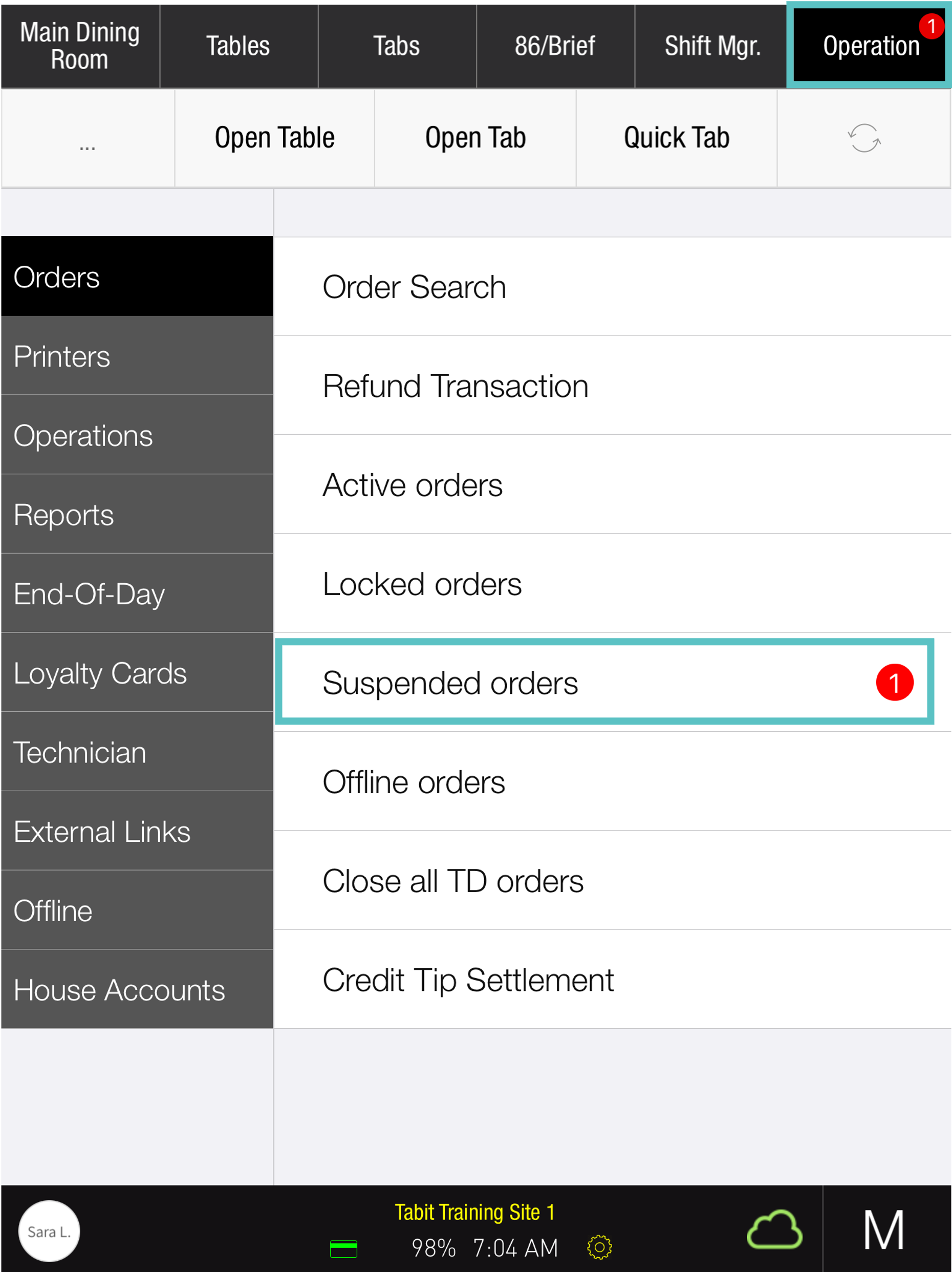Screen dimensions: 952x1272
Task: Open the Main Dining Room selector
Action: coord(80,46)
